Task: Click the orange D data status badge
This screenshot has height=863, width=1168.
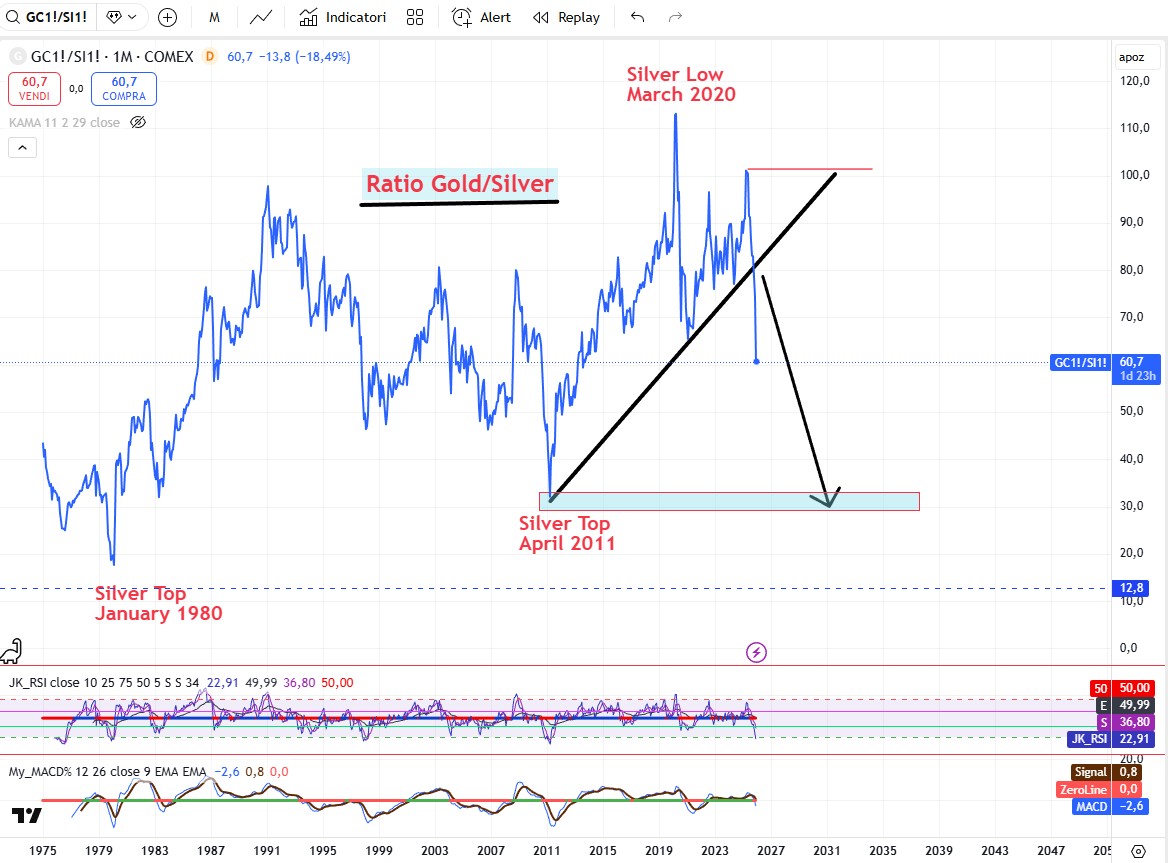Action: (210, 56)
